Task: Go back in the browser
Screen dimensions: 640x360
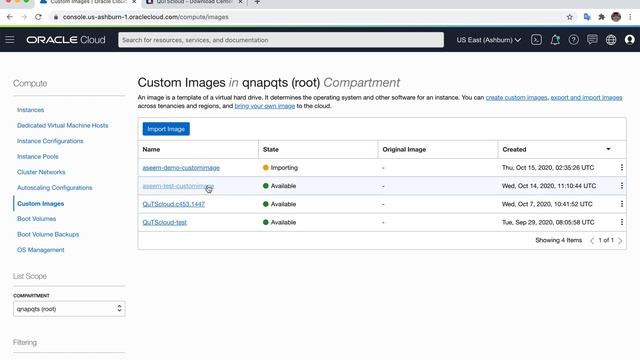Action: pos(10,17)
